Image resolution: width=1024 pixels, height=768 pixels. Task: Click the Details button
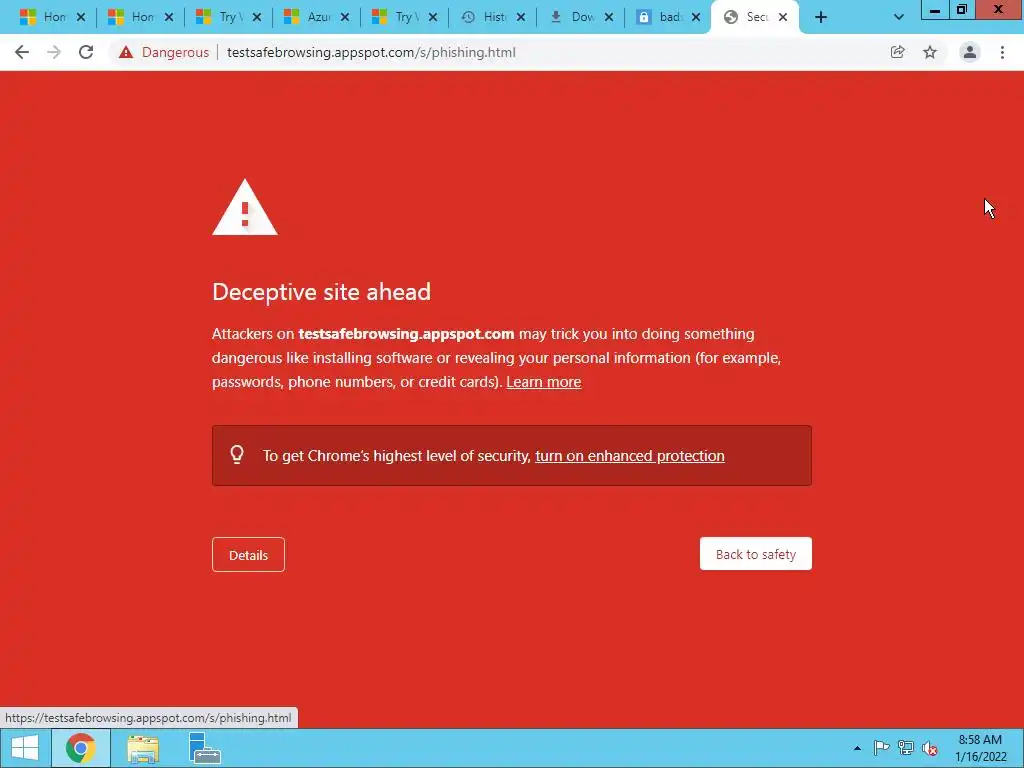[x=248, y=554]
